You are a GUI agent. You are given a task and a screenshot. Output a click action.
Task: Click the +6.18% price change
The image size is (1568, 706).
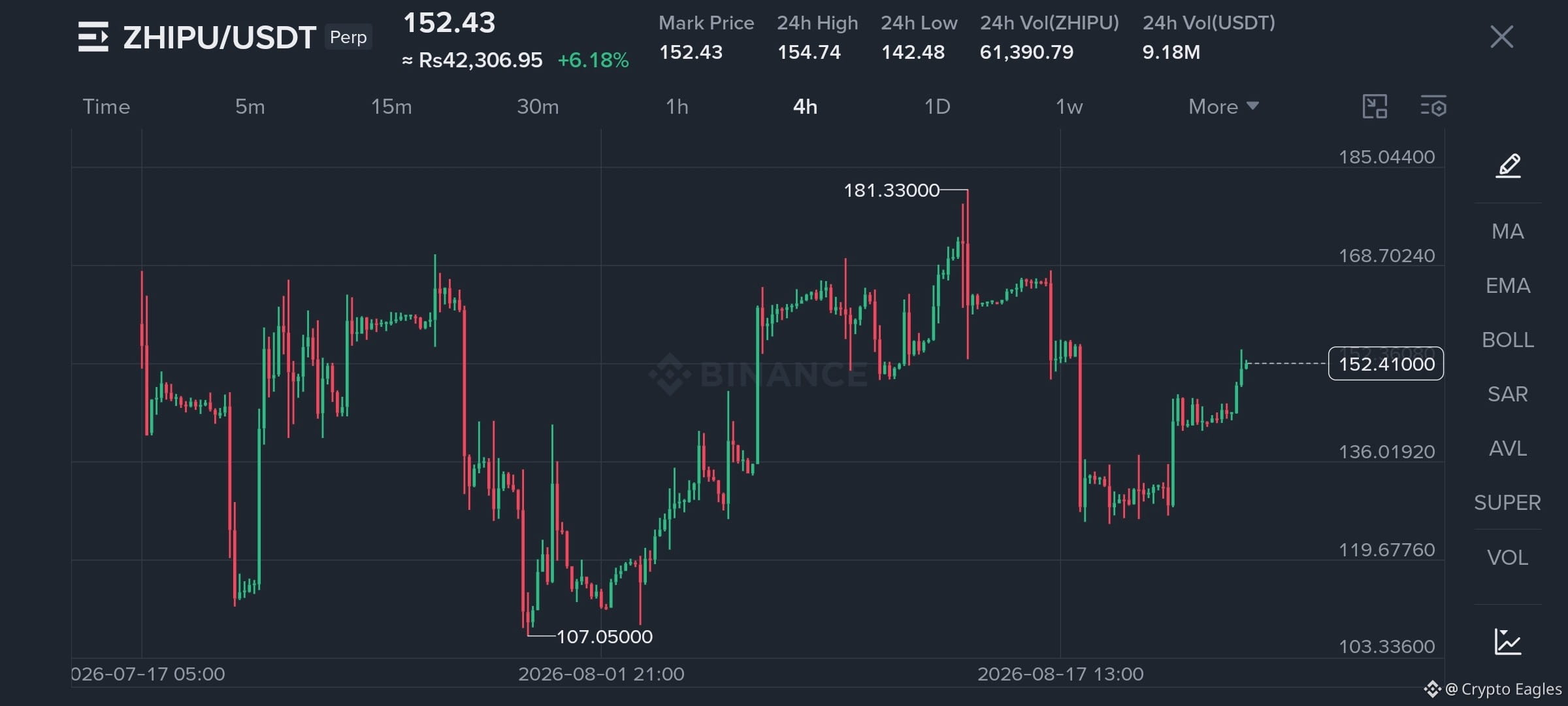pos(593,61)
